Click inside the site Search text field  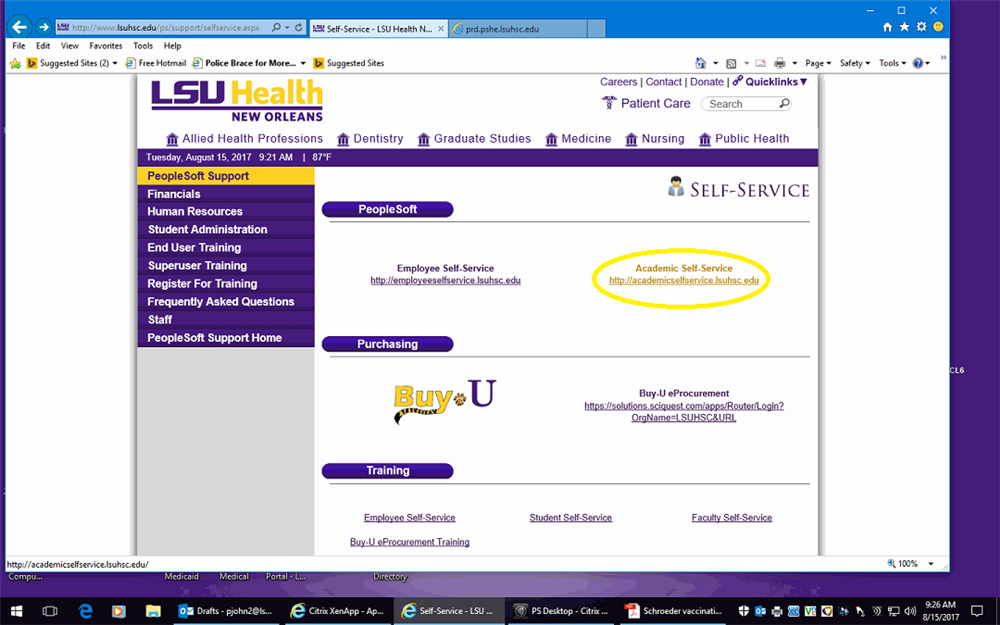click(740, 104)
